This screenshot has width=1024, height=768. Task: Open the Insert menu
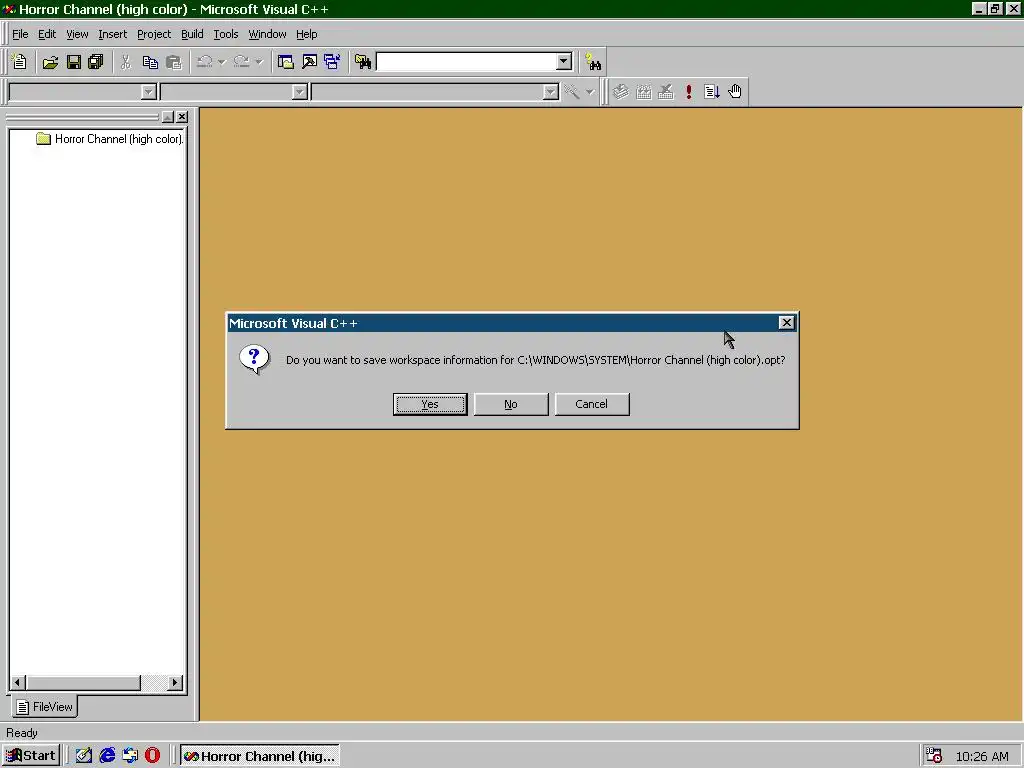click(x=112, y=34)
